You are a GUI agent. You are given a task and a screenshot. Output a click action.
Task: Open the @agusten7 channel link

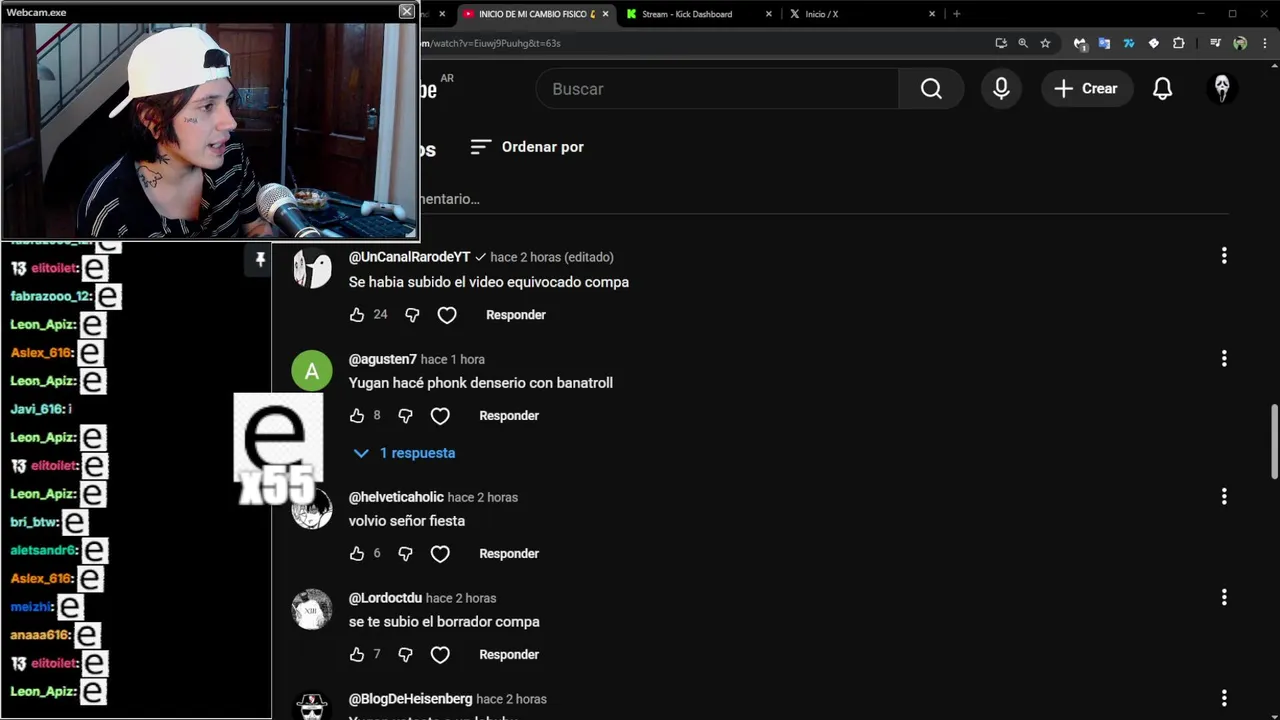382,359
